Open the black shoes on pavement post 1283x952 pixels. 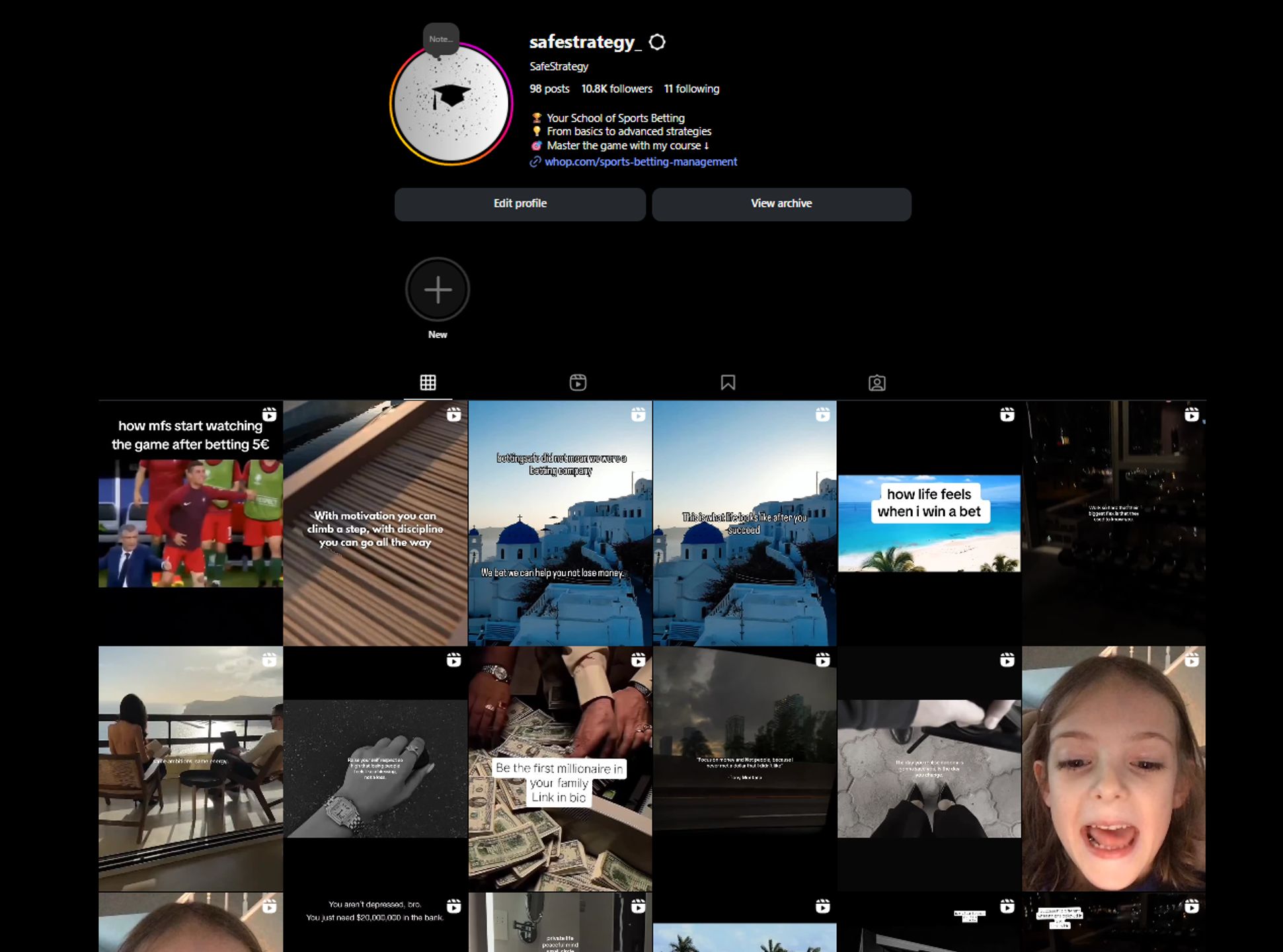pos(929,769)
